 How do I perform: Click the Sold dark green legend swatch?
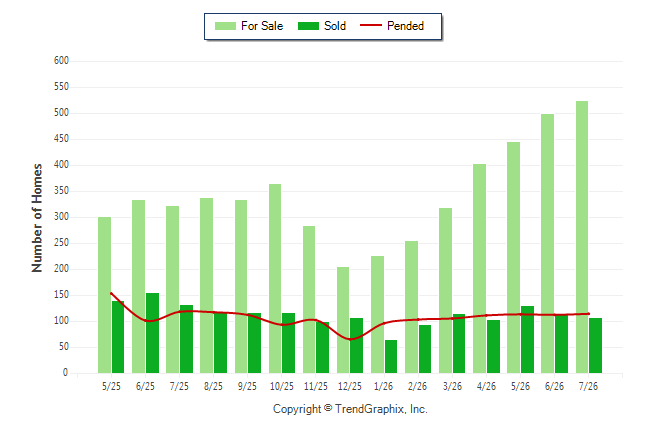tap(308, 26)
